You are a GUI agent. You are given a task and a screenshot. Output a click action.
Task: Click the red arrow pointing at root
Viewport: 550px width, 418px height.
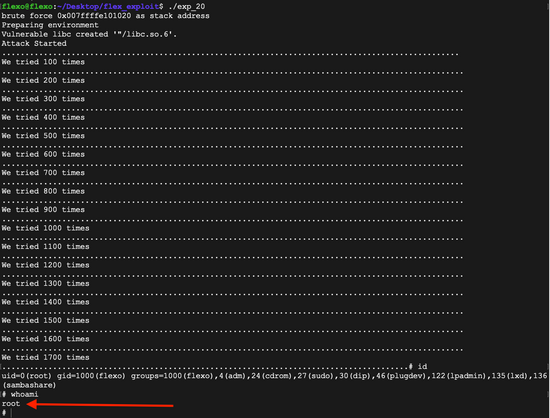click(x=100, y=405)
